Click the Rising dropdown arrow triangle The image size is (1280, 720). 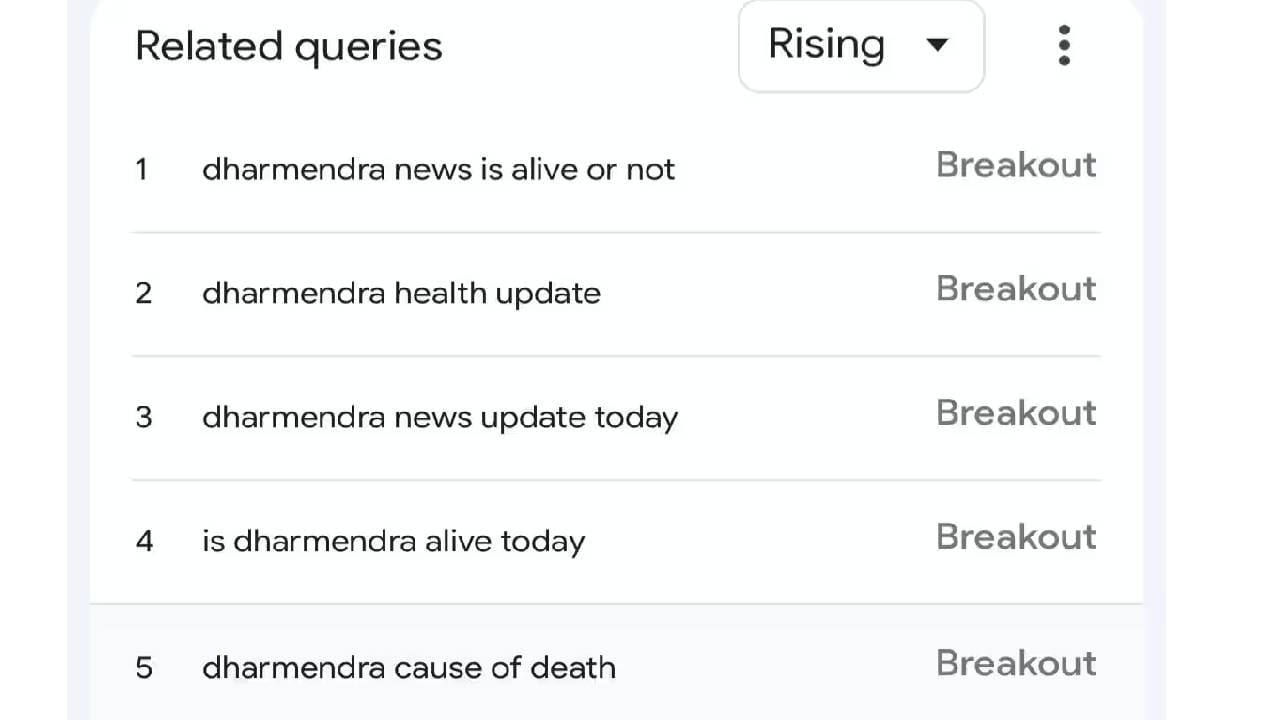pyautogui.click(x=937, y=45)
